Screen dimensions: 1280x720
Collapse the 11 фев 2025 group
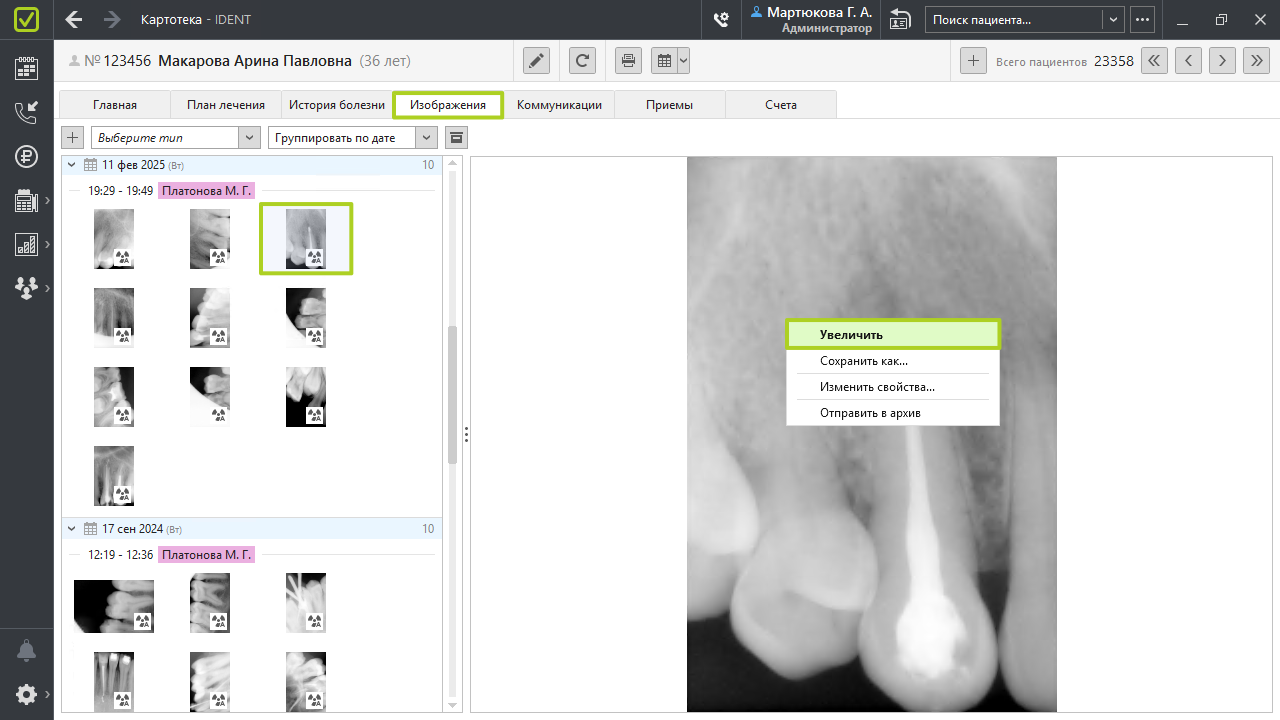point(71,164)
